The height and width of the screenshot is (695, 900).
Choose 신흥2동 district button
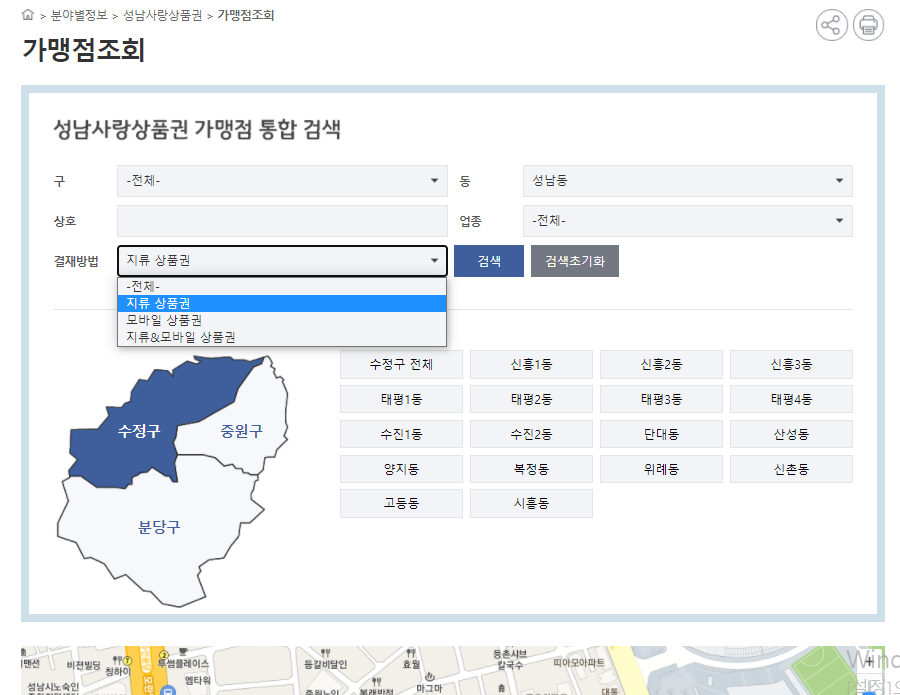pyautogui.click(x=661, y=364)
